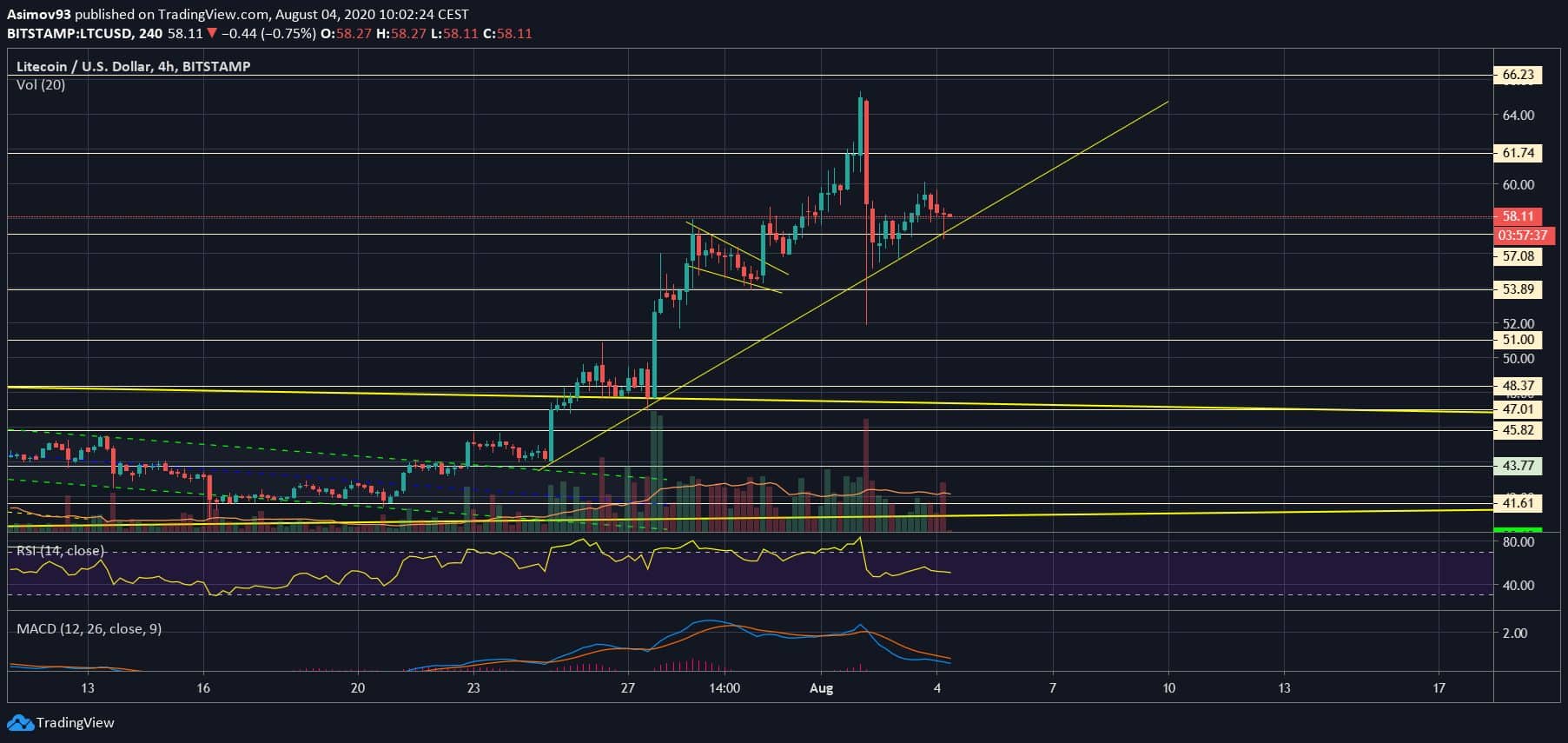Select the red 58.11 current price label
This screenshot has width=1568, height=743.
(1517, 216)
